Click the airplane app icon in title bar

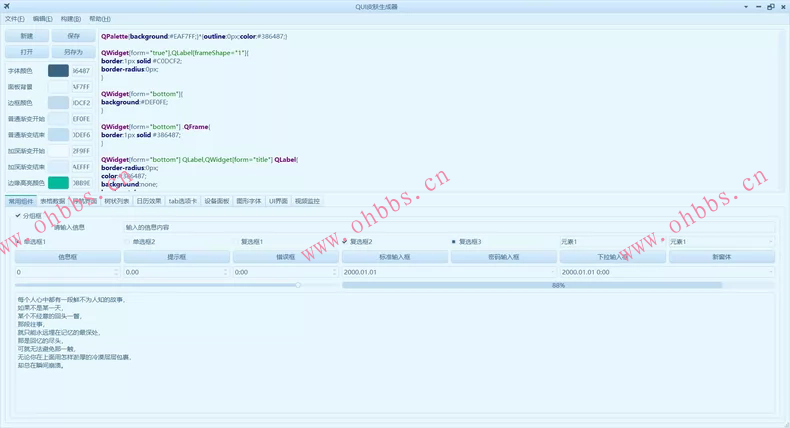(x=7, y=6)
